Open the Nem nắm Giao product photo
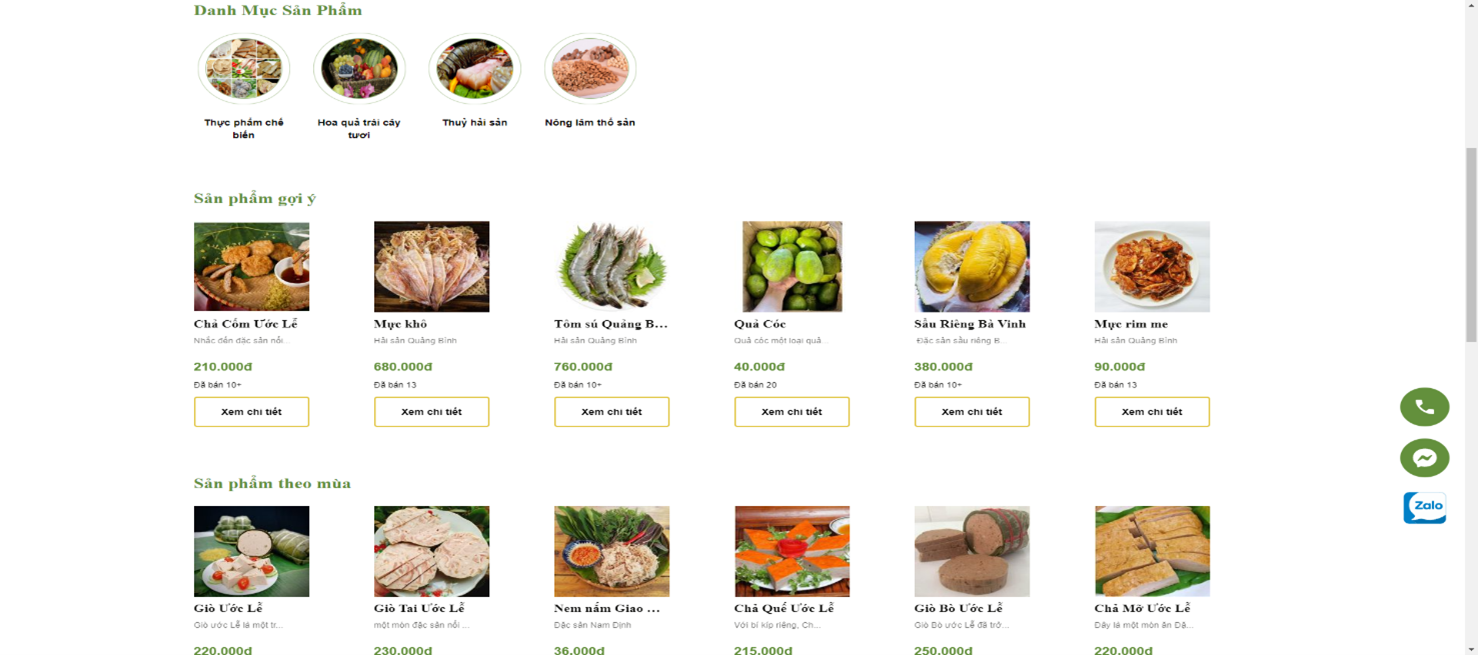This screenshot has width=1478, height=655. [611, 551]
